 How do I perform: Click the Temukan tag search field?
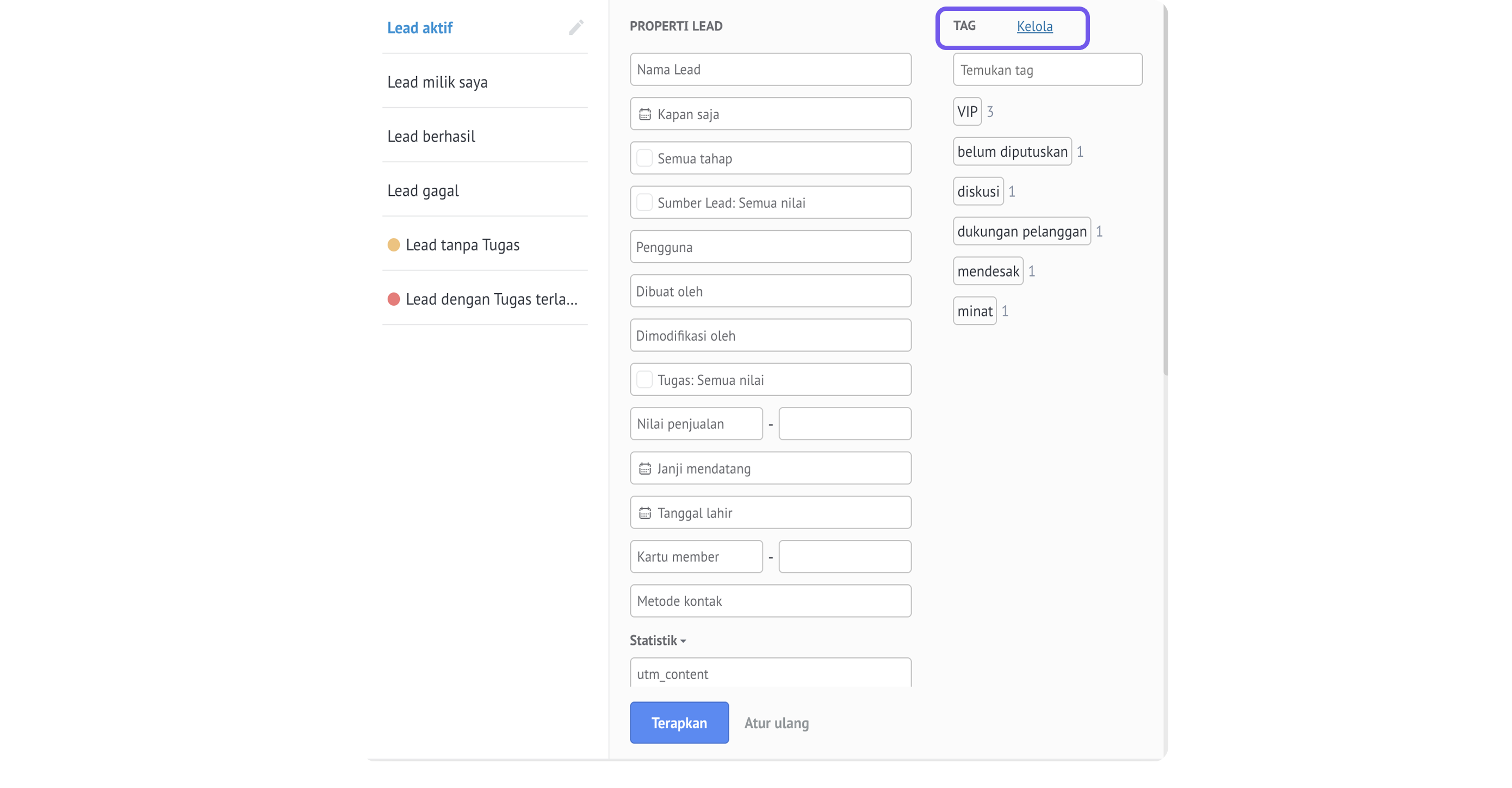[1047, 70]
